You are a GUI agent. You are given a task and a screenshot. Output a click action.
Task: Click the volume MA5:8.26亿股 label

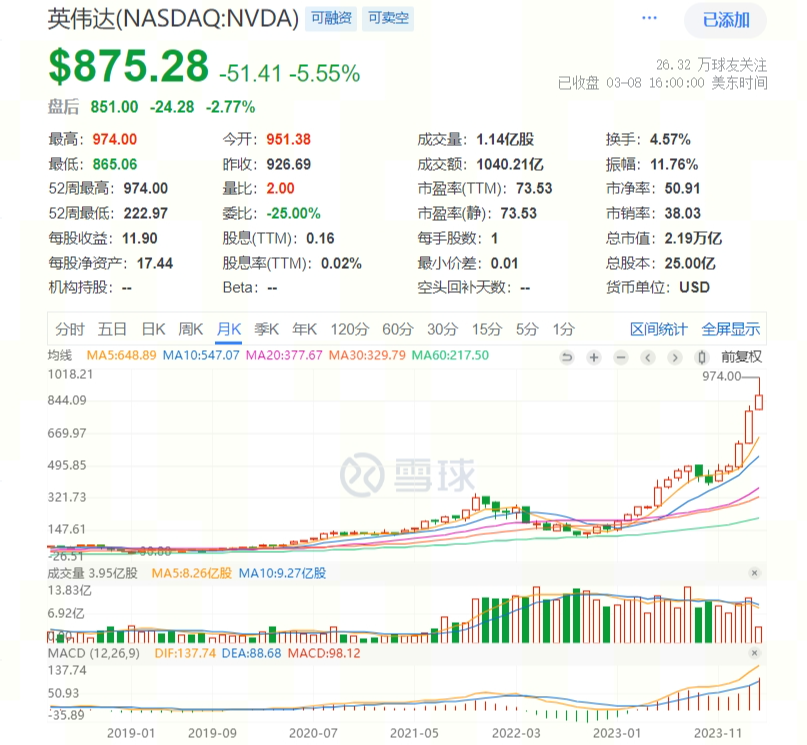tap(191, 573)
